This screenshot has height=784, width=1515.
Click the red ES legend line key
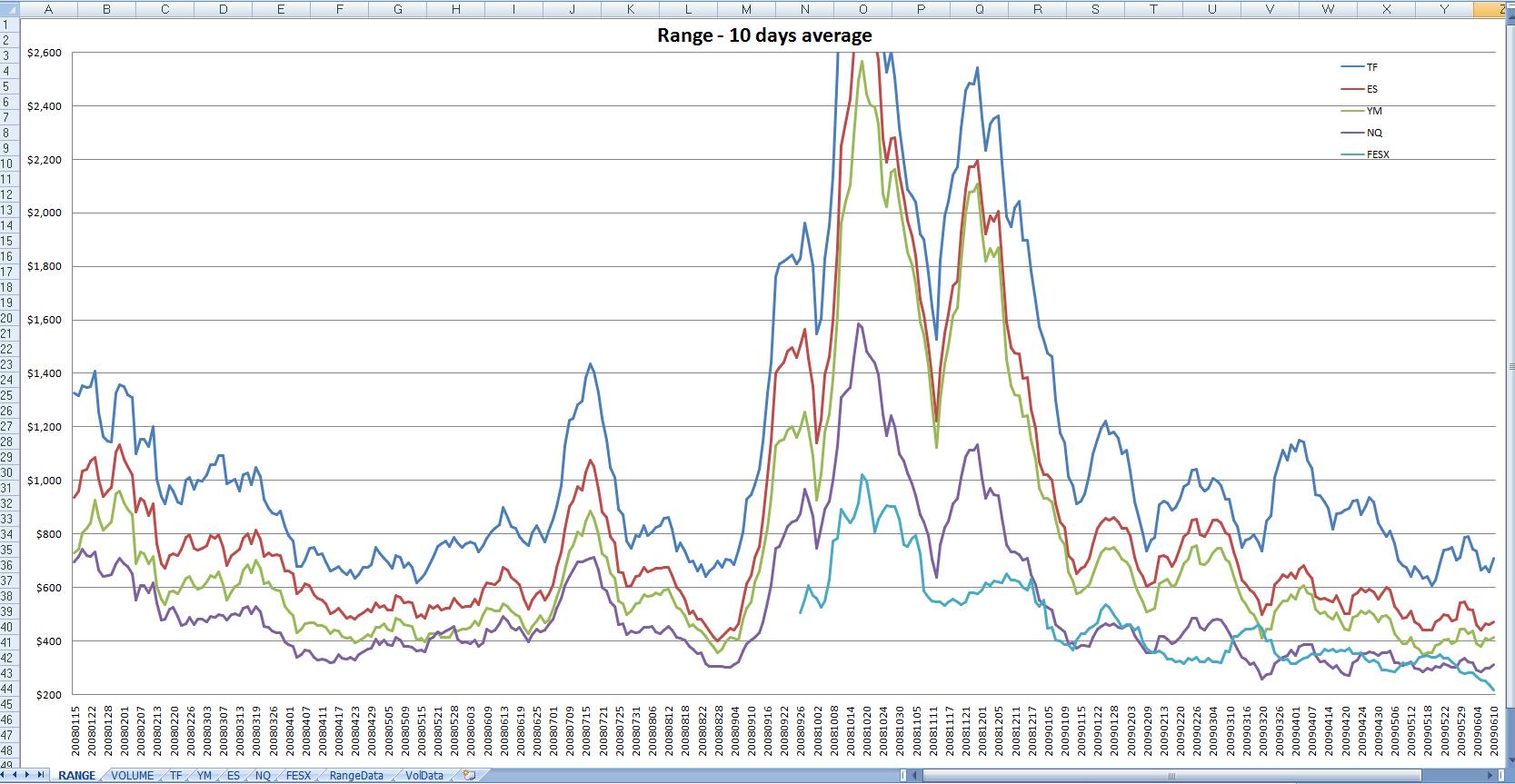(1351, 89)
